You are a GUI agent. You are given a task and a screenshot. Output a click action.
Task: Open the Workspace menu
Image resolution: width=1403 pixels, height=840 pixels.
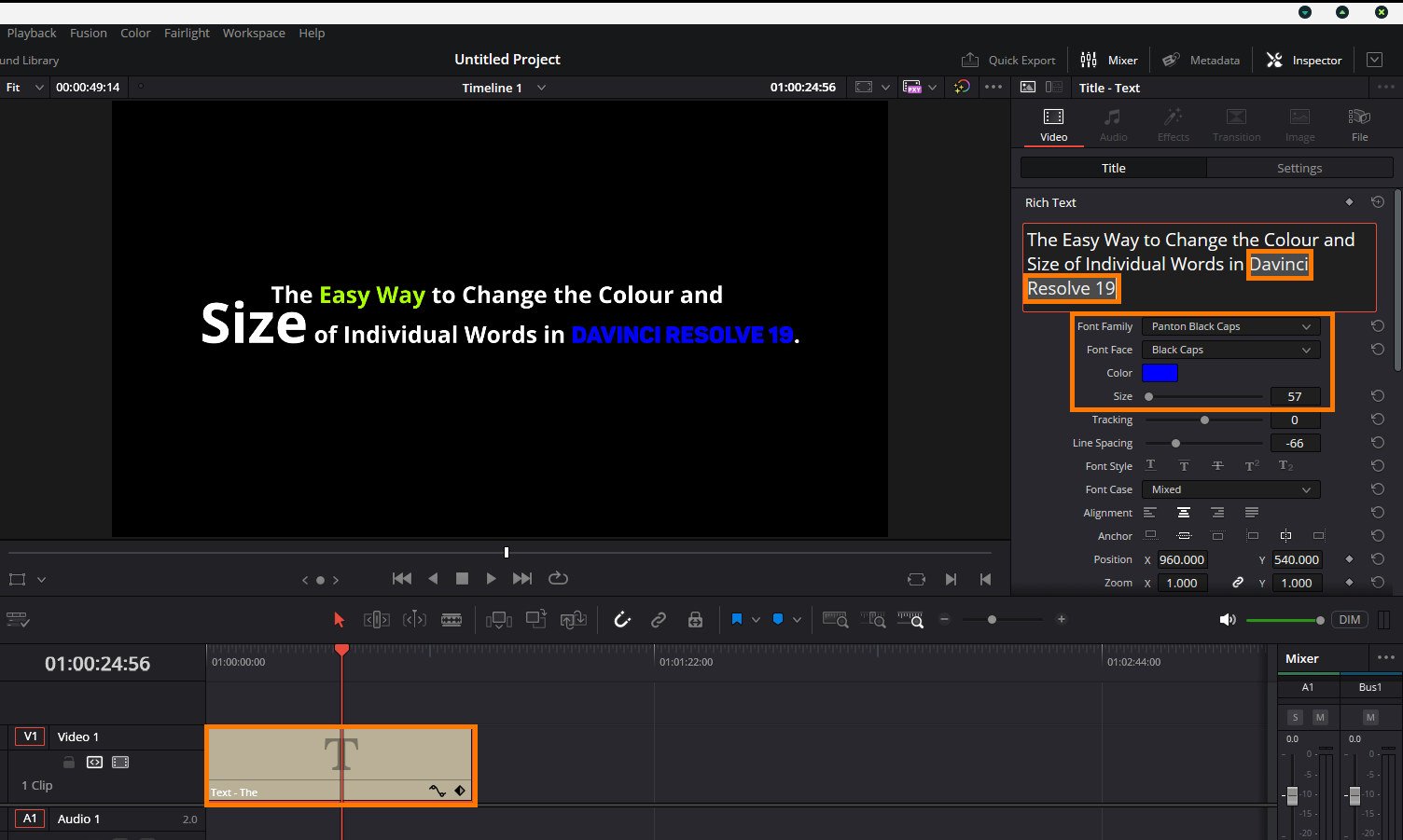click(x=254, y=33)
